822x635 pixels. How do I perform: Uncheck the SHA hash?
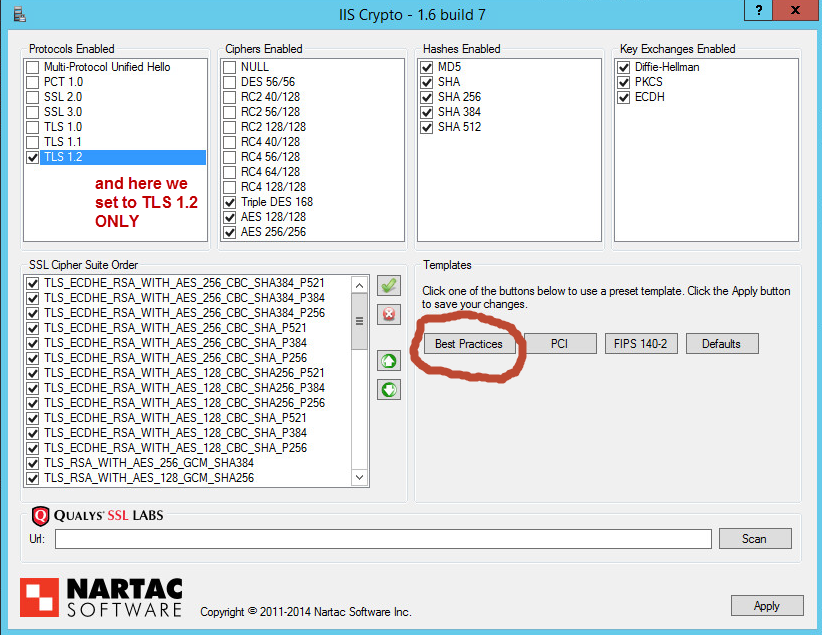click(426, 82)
